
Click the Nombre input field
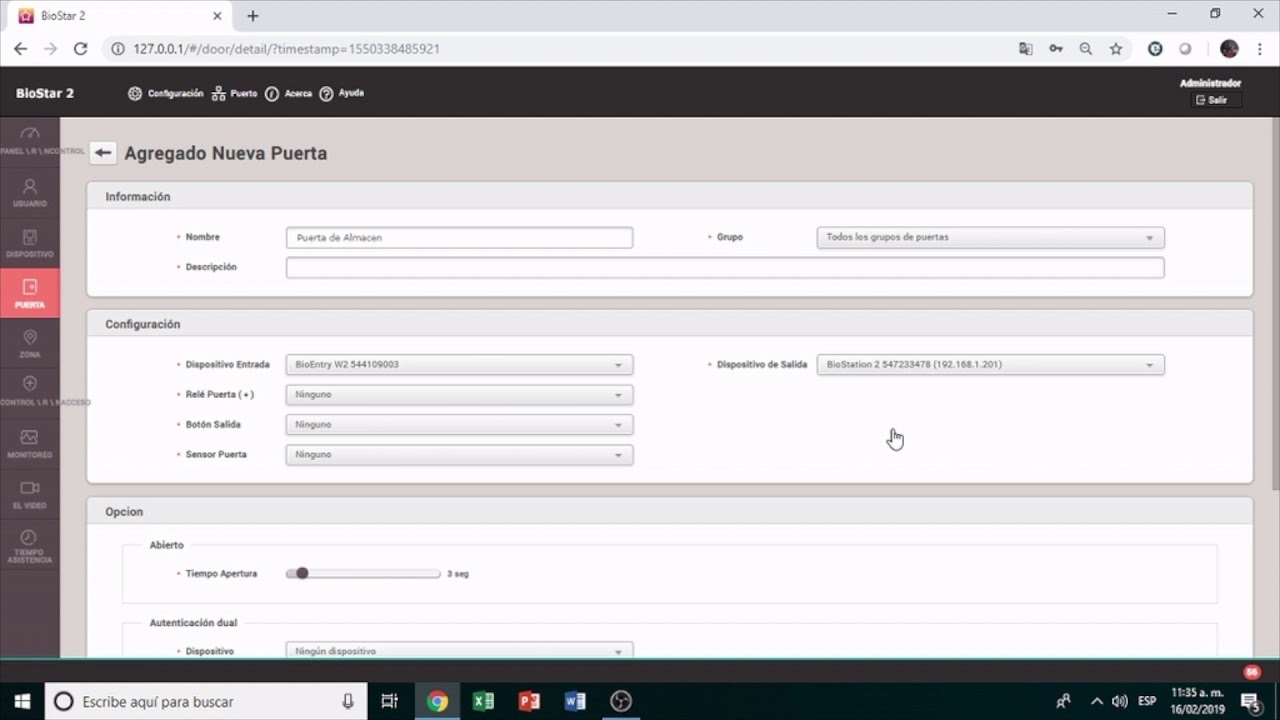click(459, 237)
